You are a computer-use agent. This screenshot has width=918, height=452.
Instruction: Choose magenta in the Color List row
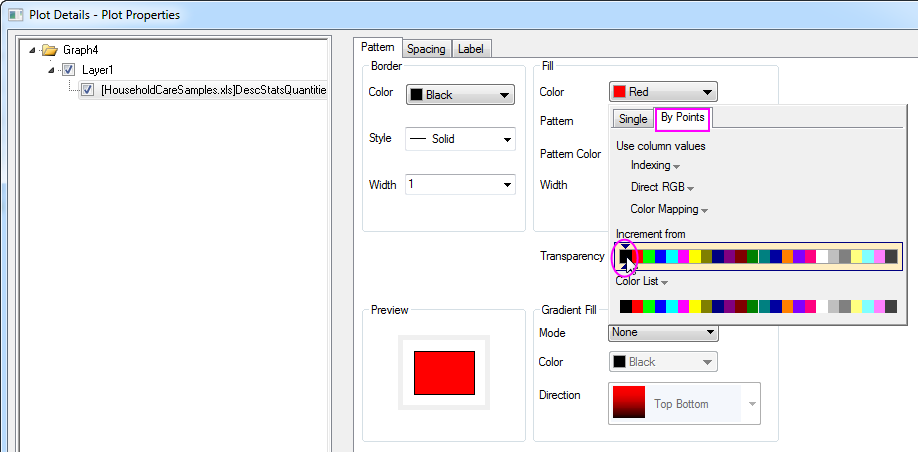pyautogui.click(x=683, y=306)
